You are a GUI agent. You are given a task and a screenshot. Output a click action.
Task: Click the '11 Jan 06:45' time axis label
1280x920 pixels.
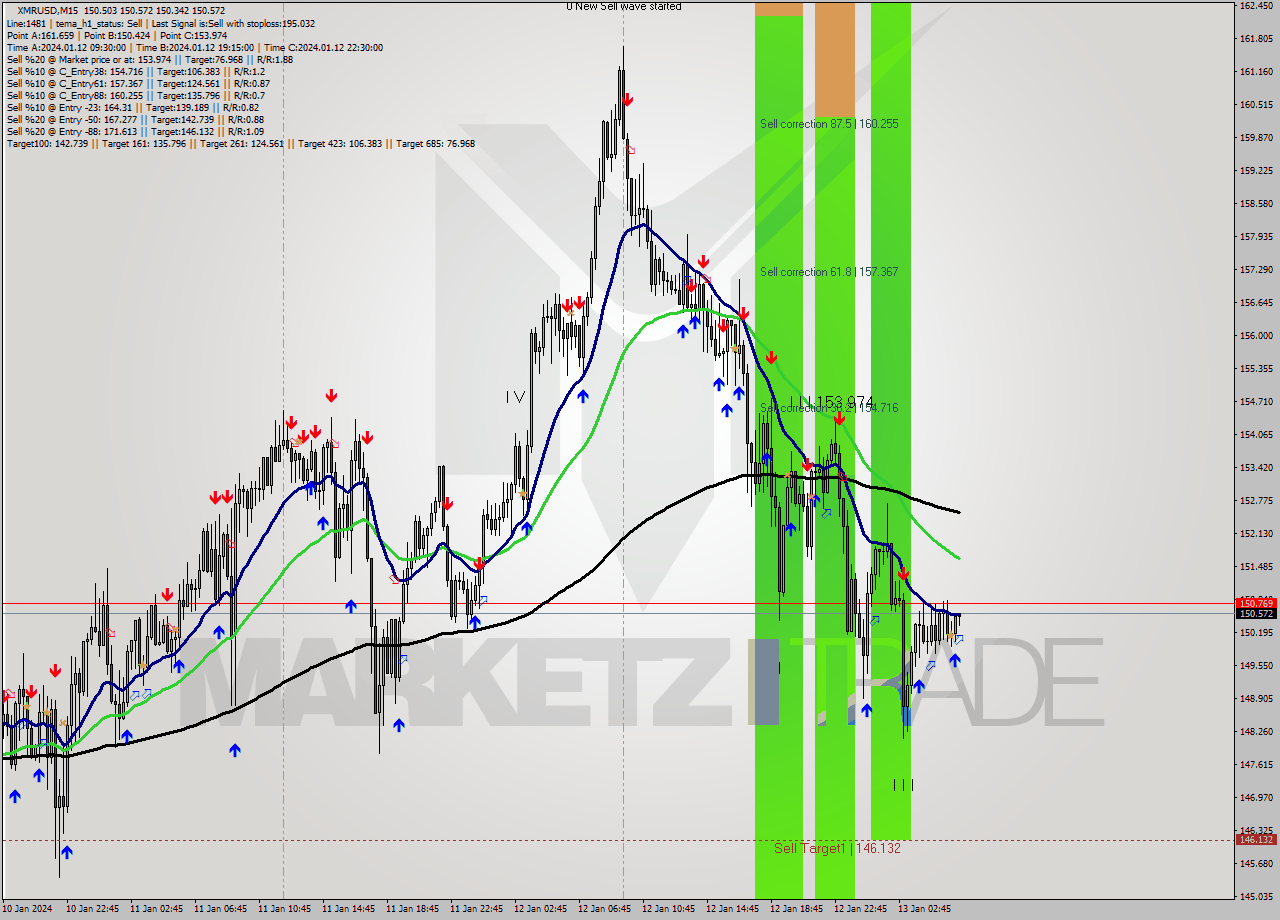220,909
